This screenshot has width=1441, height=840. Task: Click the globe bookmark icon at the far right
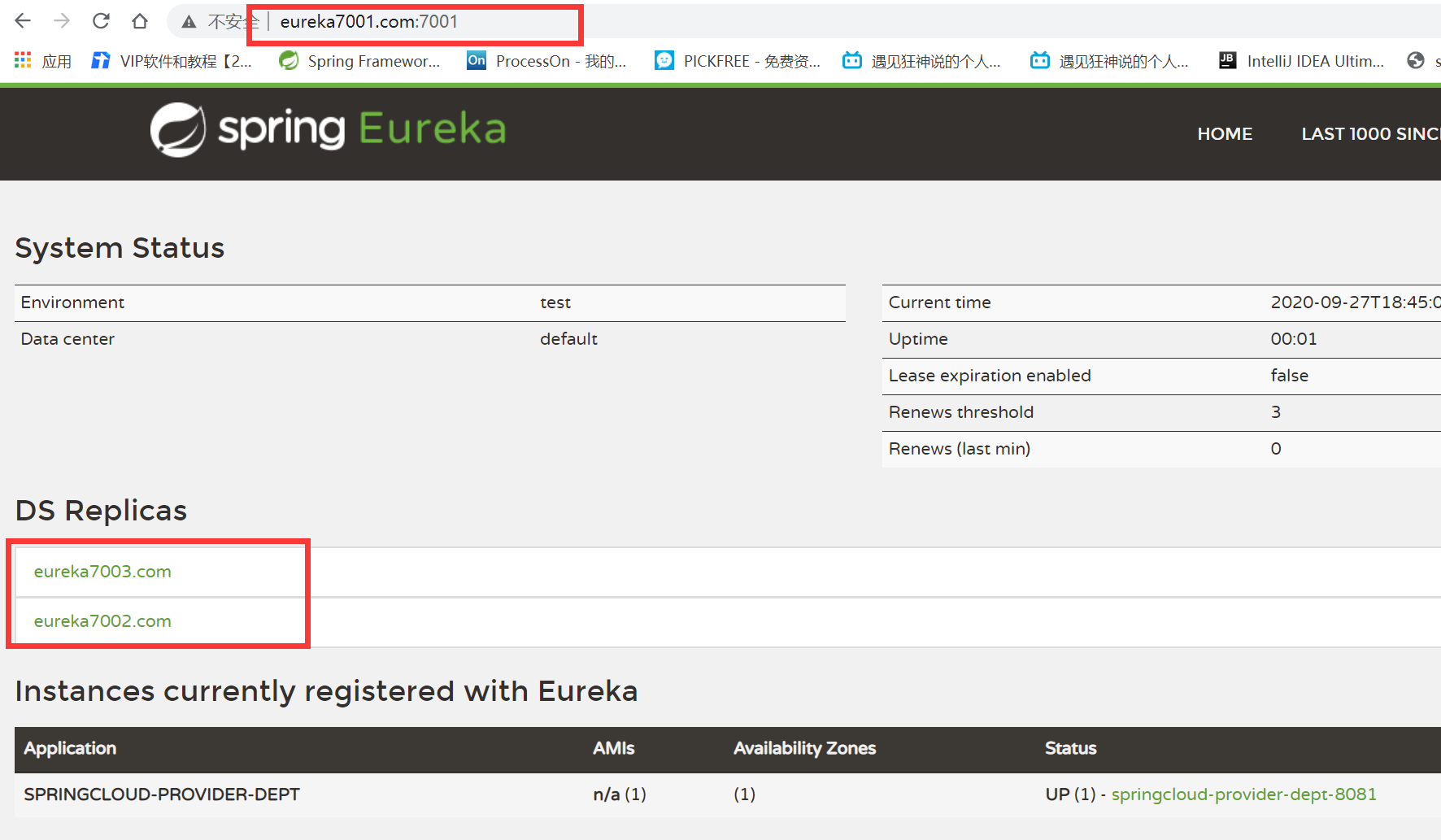(x=1416, y=60)
